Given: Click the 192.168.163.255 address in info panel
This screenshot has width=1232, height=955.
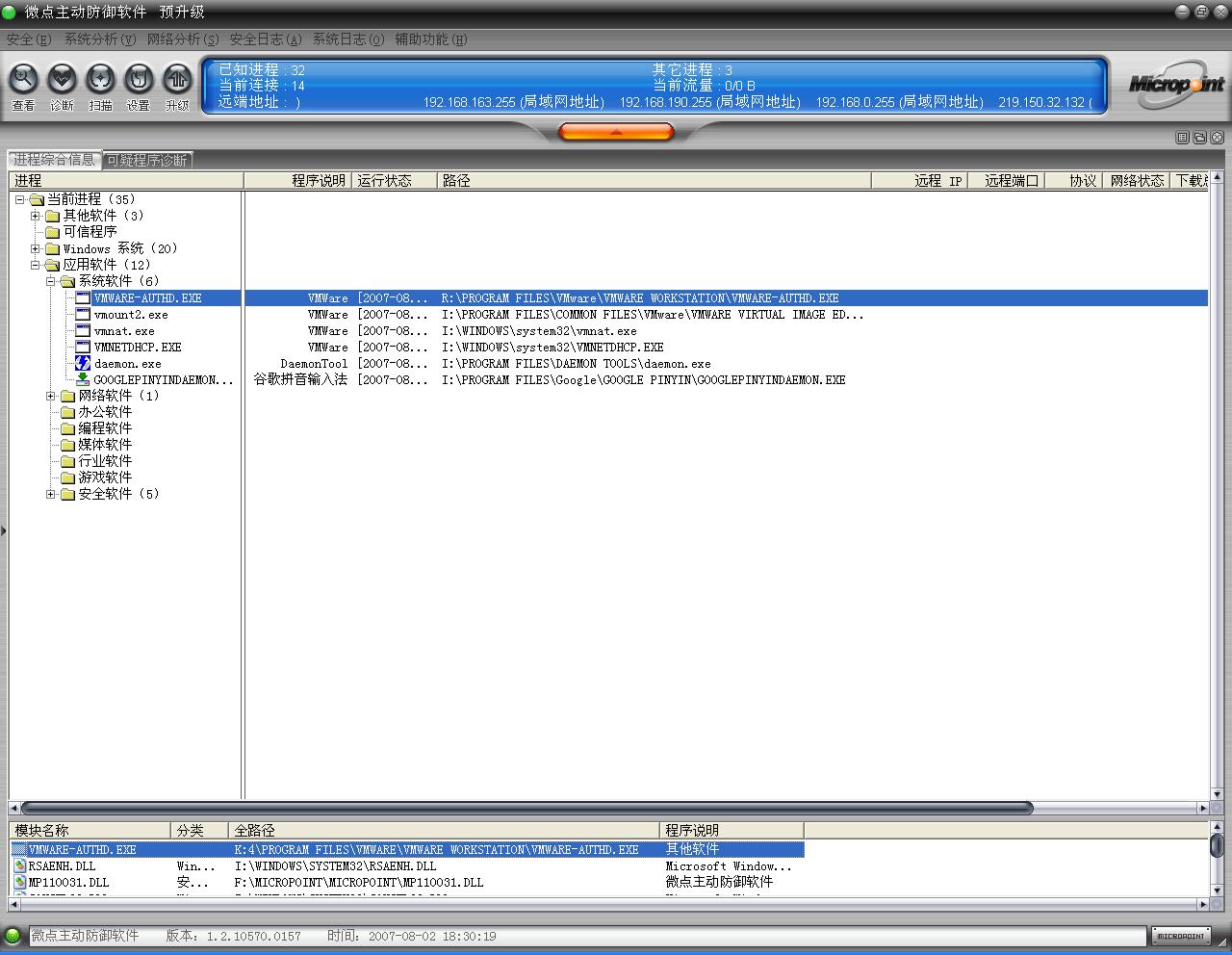Looking at the screenshot, I should click(514, 102).
